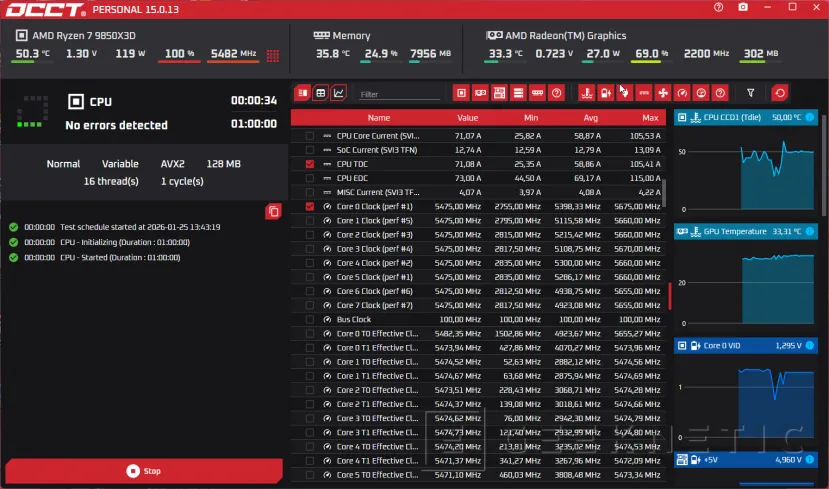The image size is (829, 489).
Task: Click the reset sensor statistics icon
Action: tap(780, 93)
